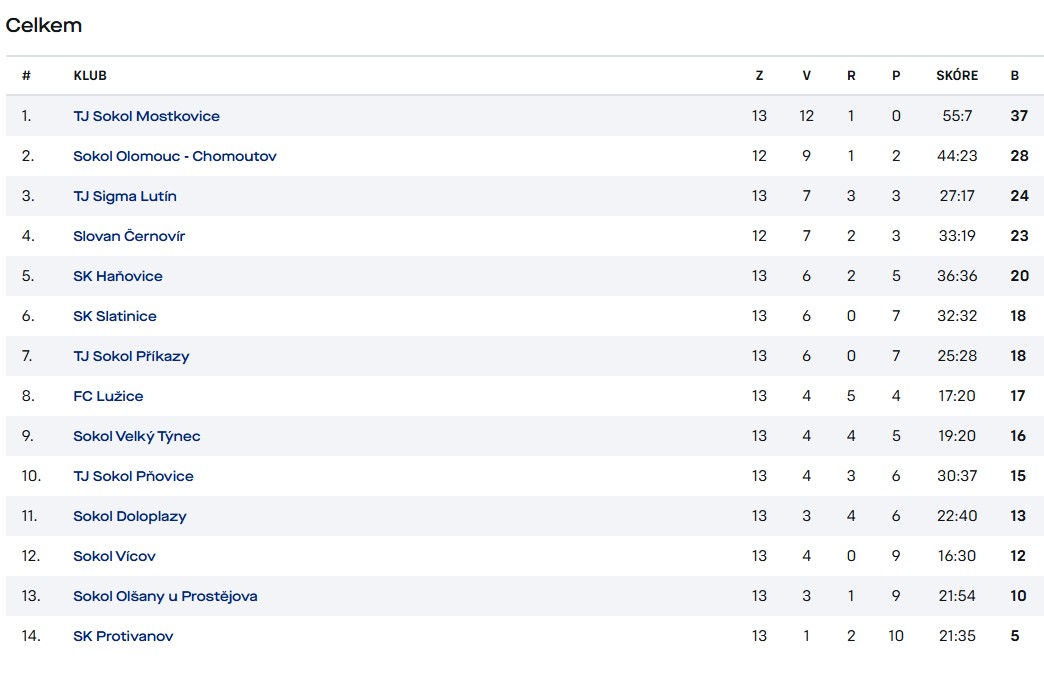Click the SK Slatinice team name
Viewport: 1044px width, 682px height.
pyautogui.click(x=114, y=316)
